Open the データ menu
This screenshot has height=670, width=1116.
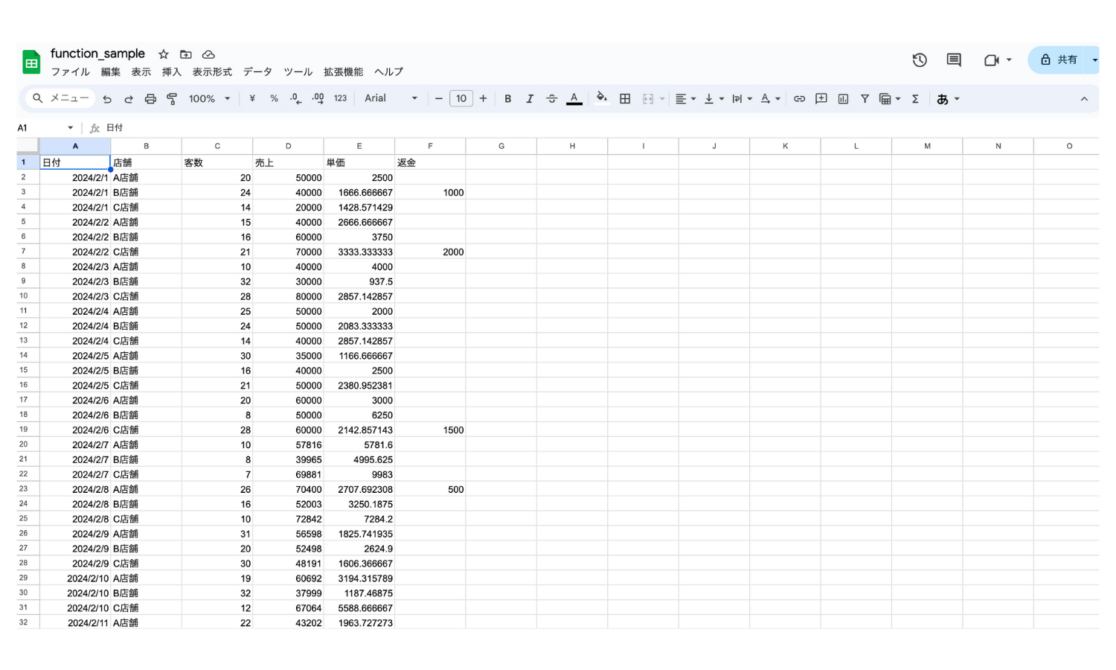click(257, 72)
